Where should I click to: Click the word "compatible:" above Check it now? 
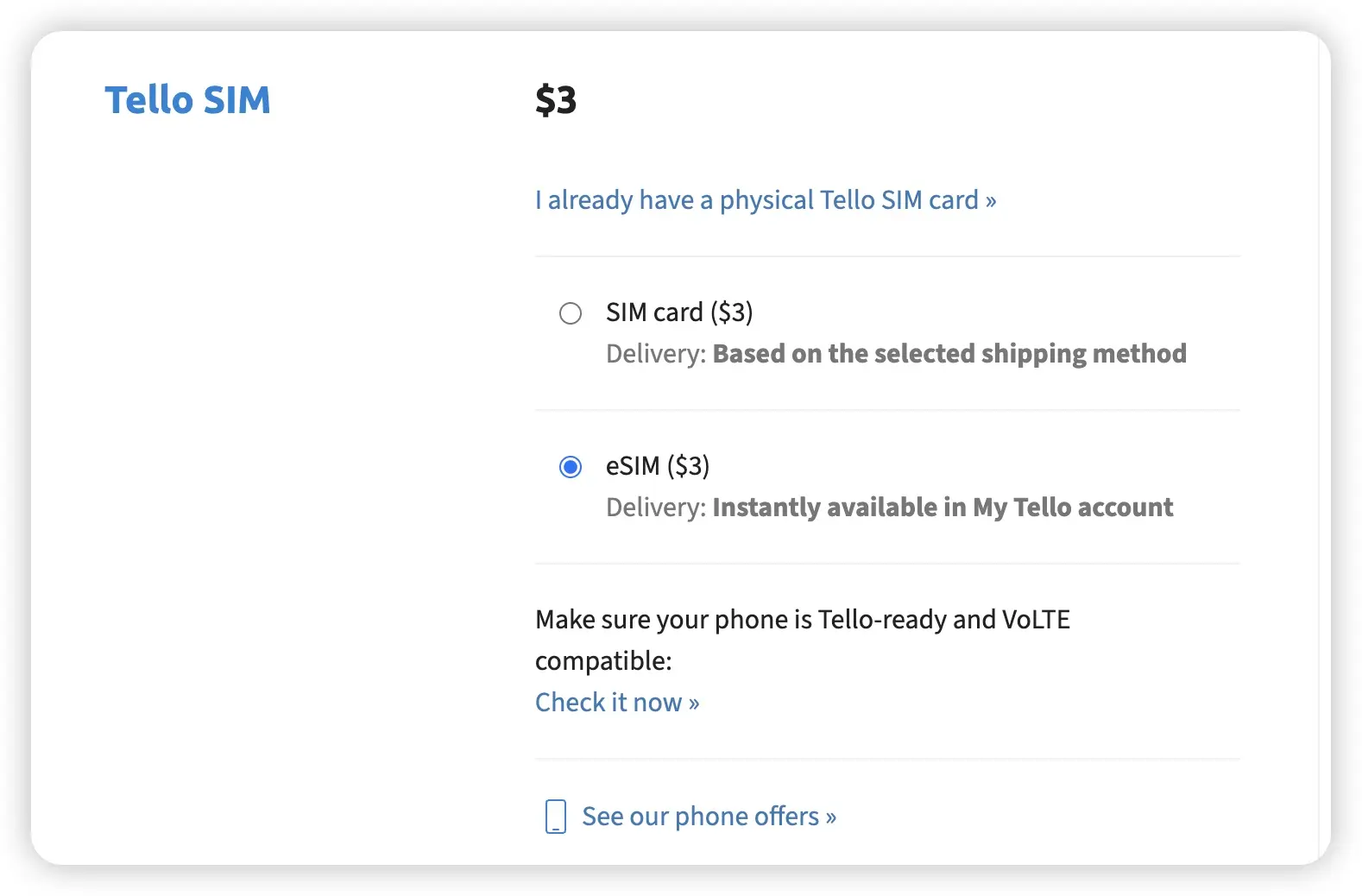pos(603,661)
